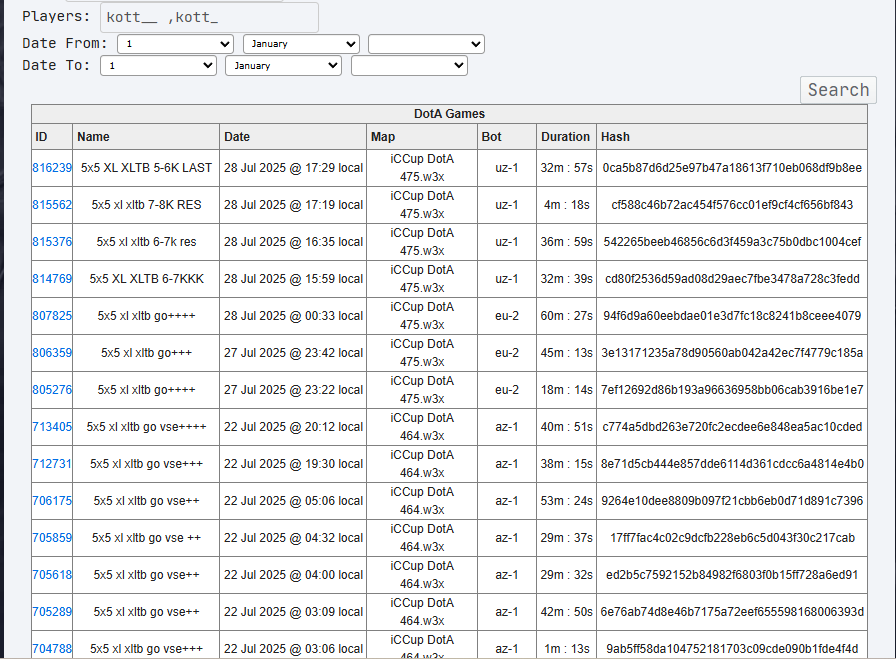
Task: Open game ID 712731 link
Action: click(x=52, y=464)
